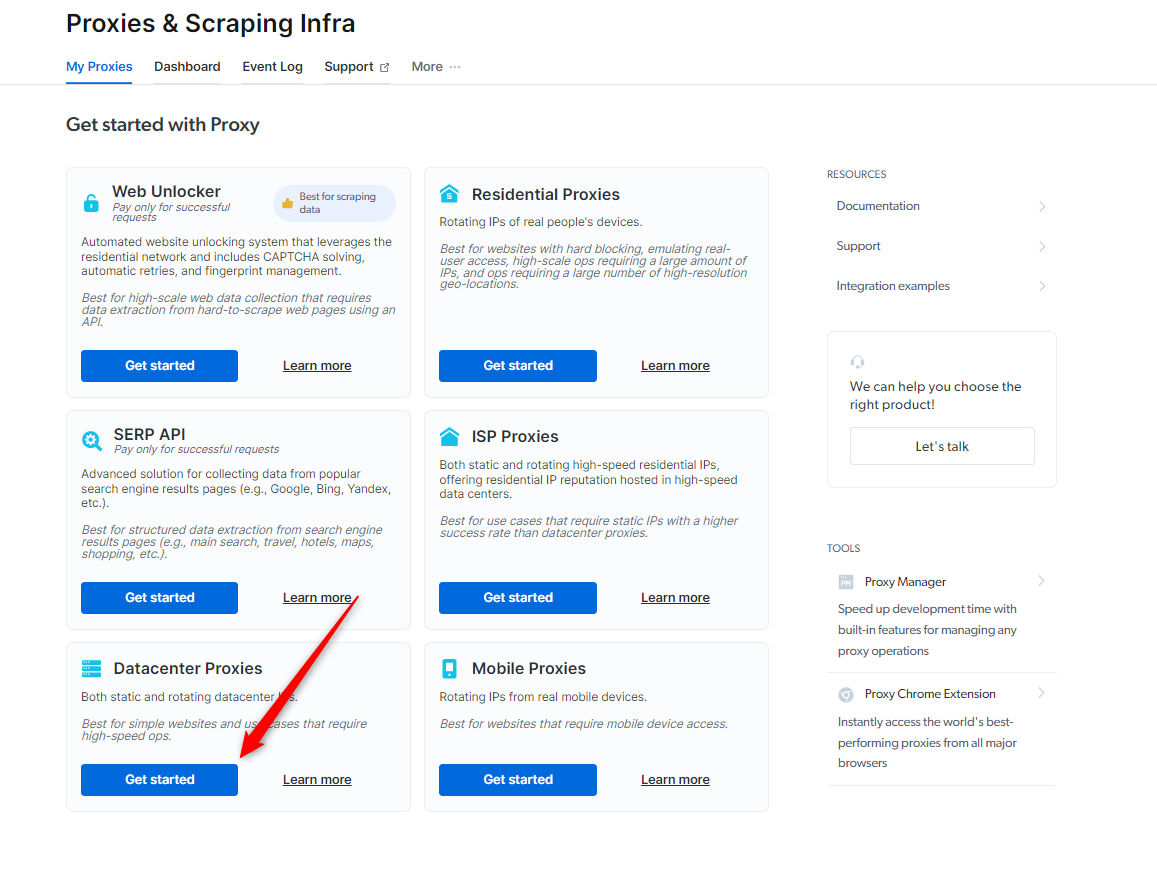Click the Let's talk button
Image resolution: width=1157 pixels, height=888 pixels.
coord(942,446)
